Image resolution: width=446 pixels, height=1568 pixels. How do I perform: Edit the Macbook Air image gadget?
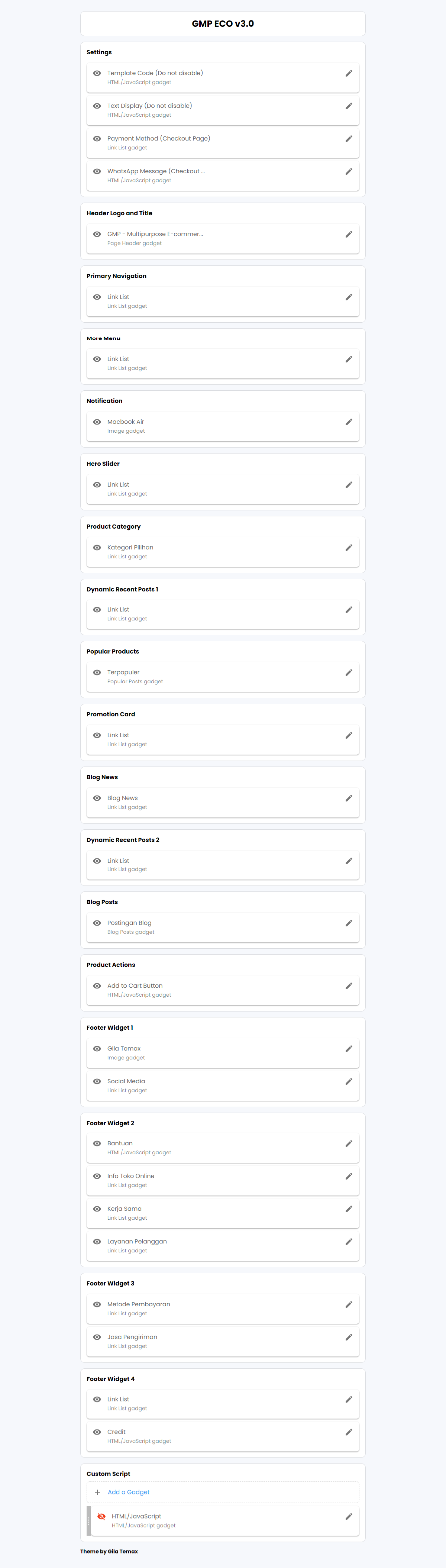[x=349, y=422]
